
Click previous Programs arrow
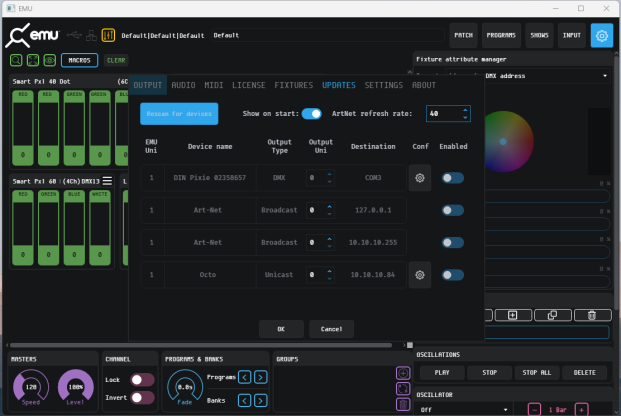click(245, 377)
